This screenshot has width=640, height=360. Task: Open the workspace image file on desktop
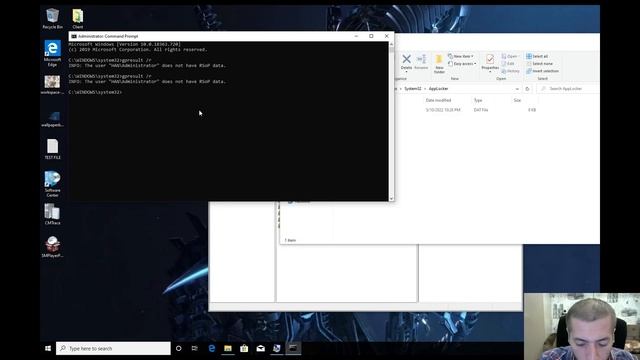[52, 85]
